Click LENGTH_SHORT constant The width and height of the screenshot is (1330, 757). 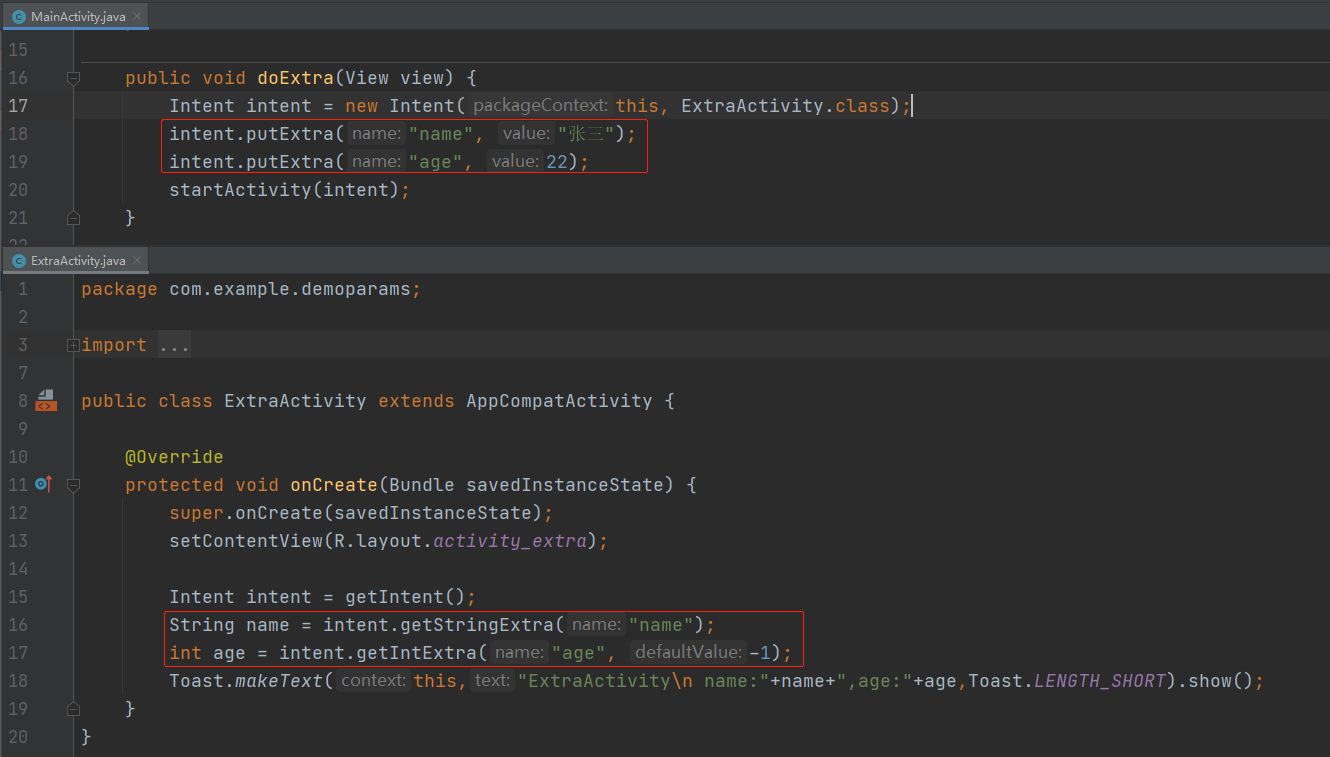click(x=1101, y=681)
